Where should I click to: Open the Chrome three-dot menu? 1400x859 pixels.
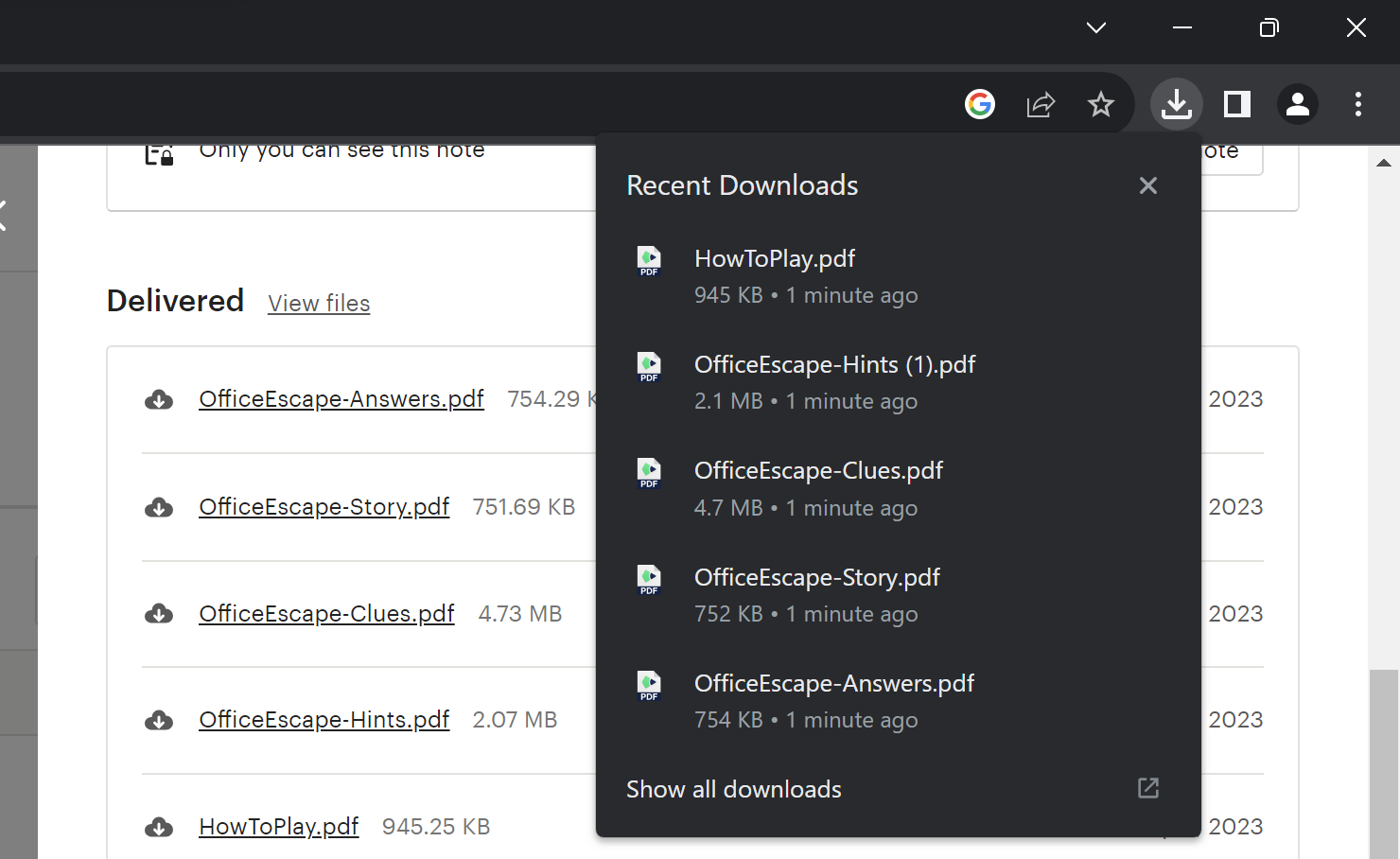coord(1357,104)
